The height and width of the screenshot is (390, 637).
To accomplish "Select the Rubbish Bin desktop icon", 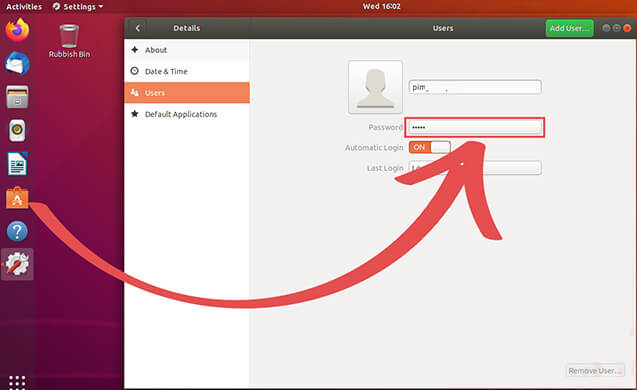I will (x=69, y=41).
